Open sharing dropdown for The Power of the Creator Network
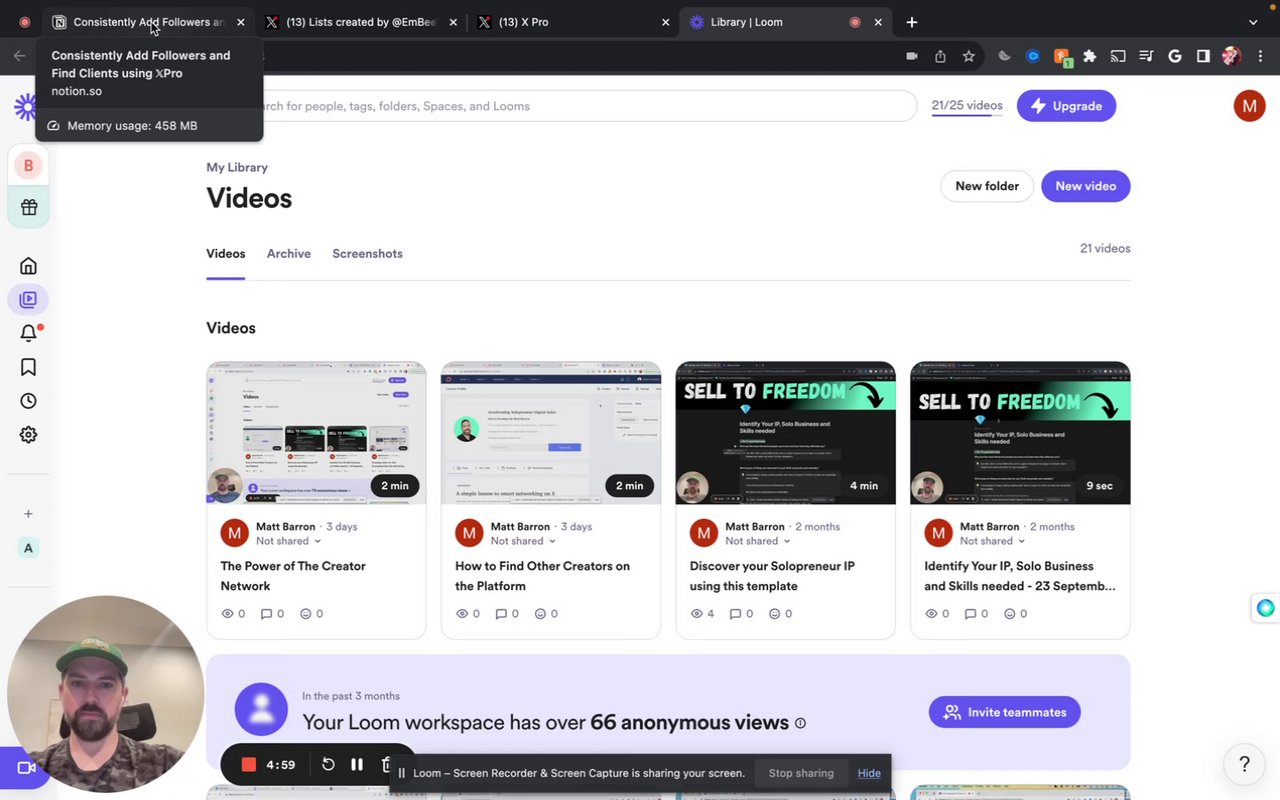This screenshot has width=1280, height=800. tap(288, 541)
